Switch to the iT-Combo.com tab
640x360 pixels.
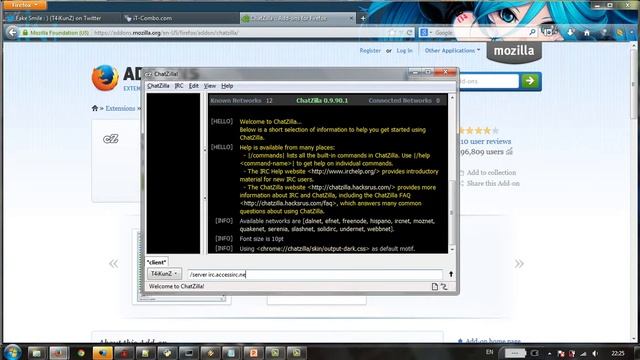[x=180, y=18]
